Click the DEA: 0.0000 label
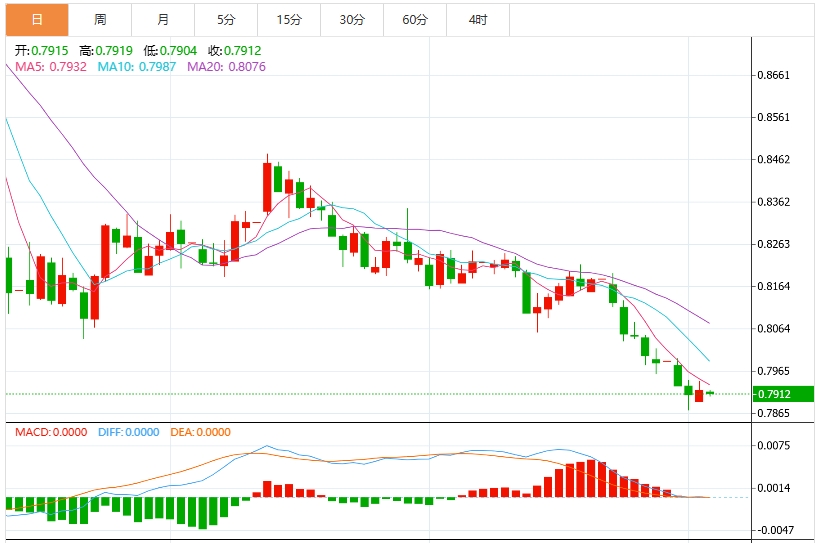822x543 pixels. click(200, 432)
